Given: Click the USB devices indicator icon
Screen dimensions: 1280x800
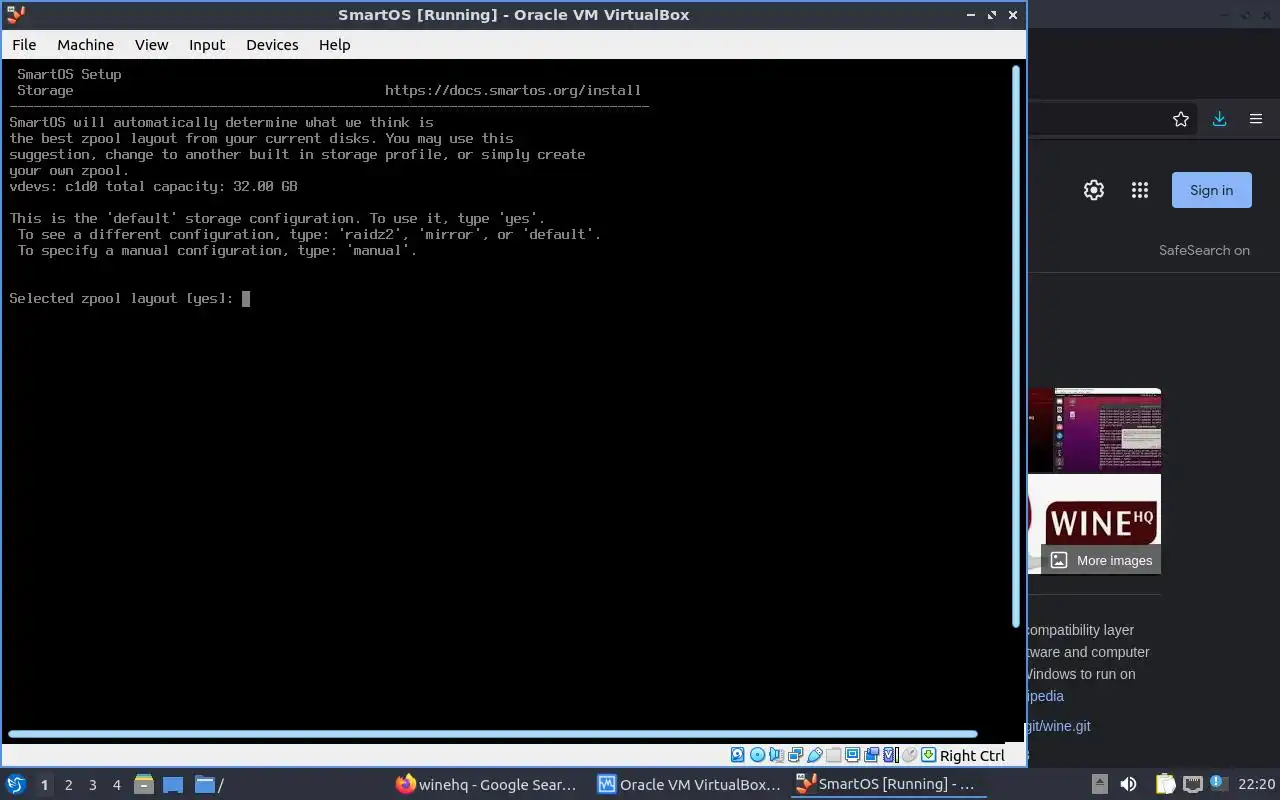Looking at the screenshot, I should [815, 755].
